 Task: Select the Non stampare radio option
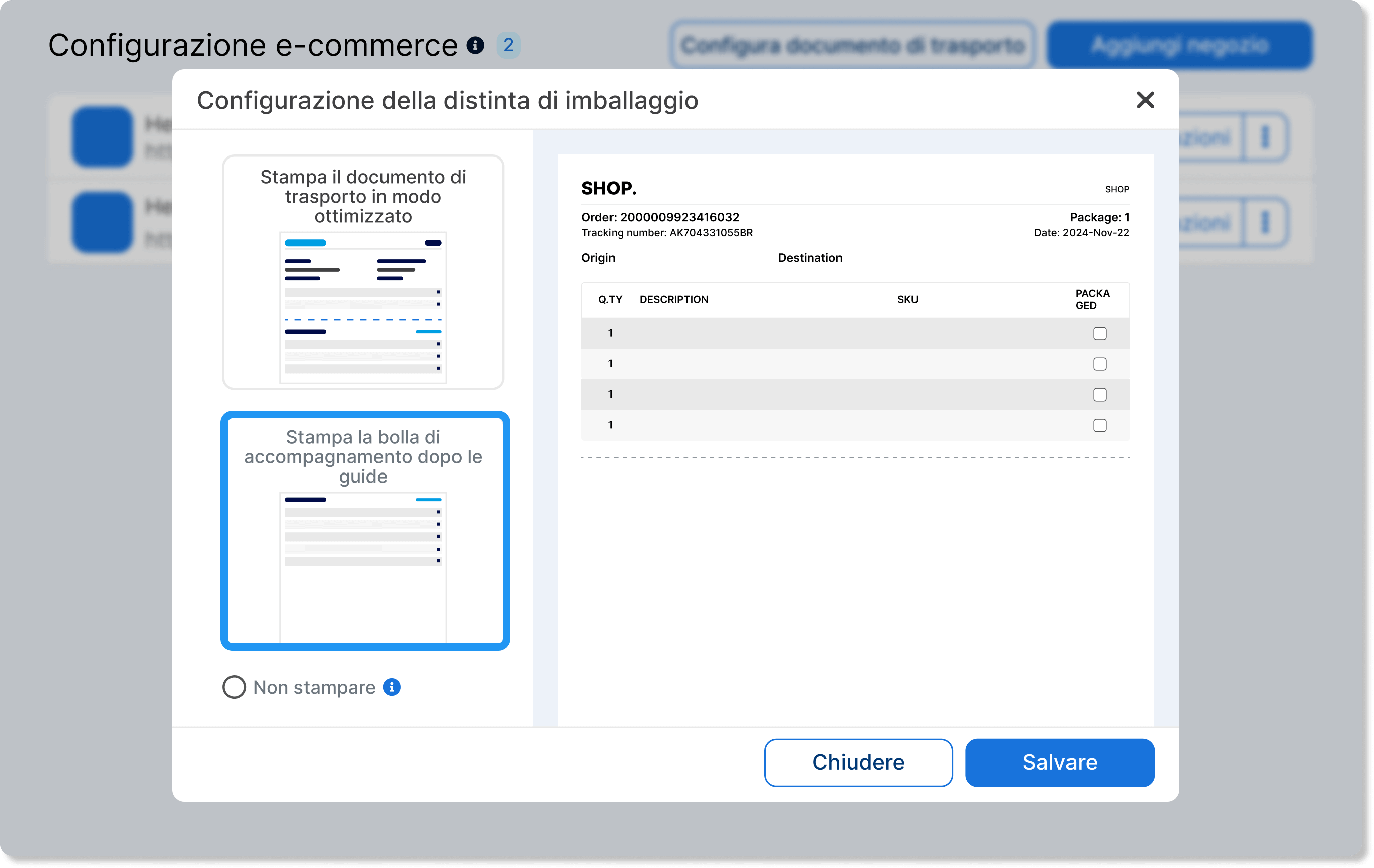(234, 687)
